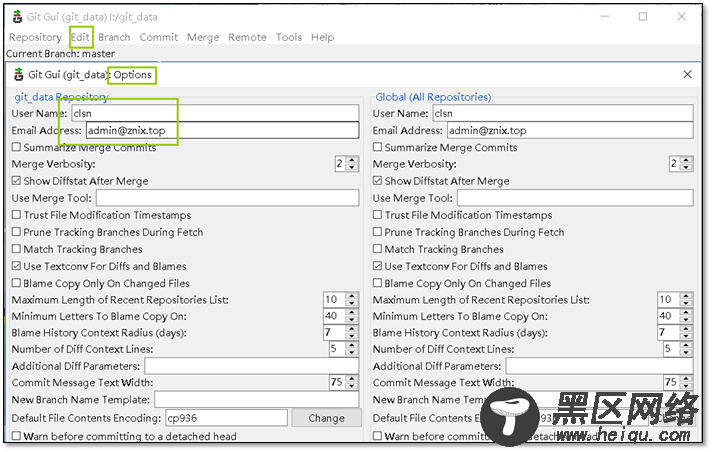Open the Tools menu
Viewport: 712px width, 452px height.
click(x=289, y=37)
